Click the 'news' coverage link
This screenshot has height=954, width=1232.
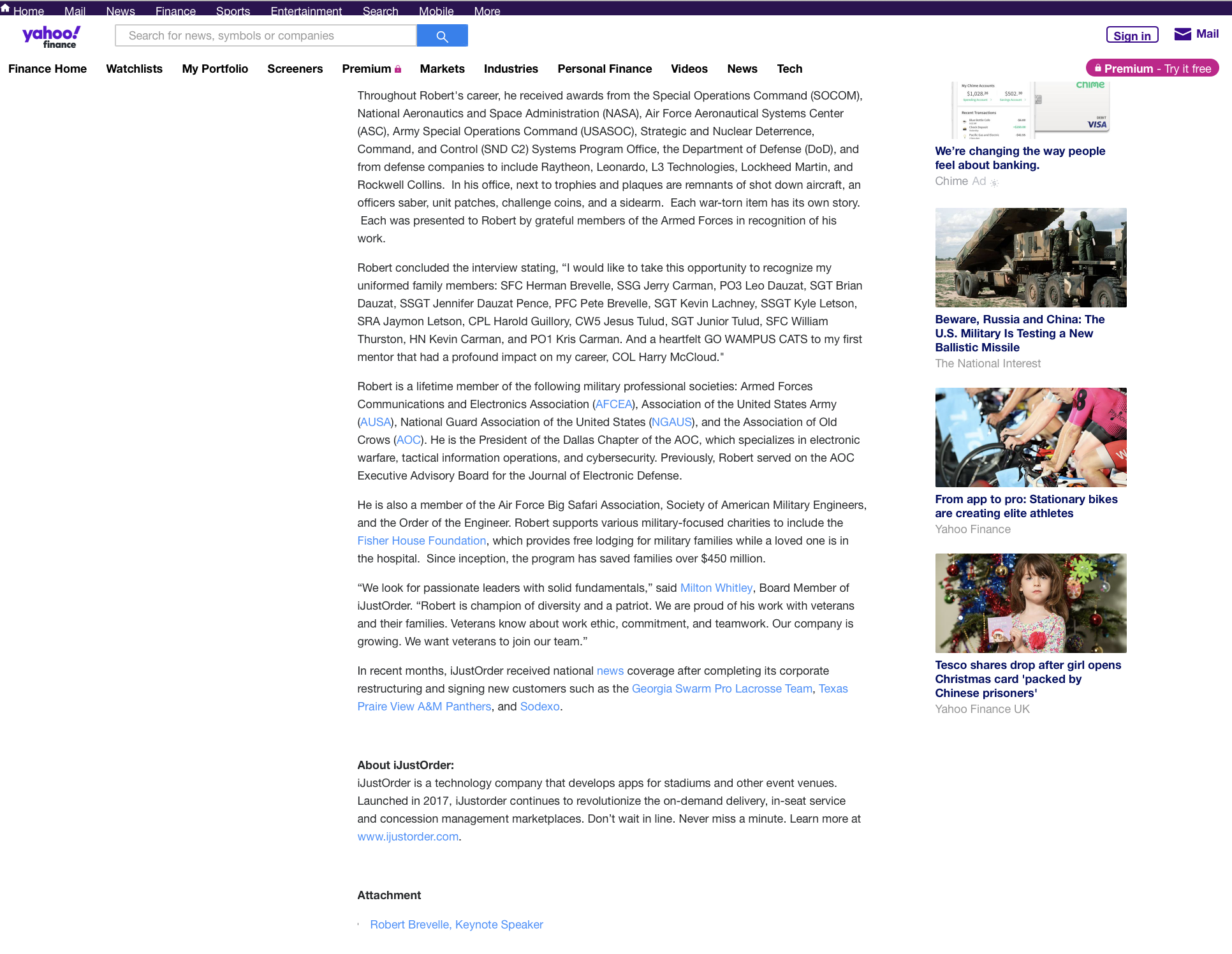(610, 671)
